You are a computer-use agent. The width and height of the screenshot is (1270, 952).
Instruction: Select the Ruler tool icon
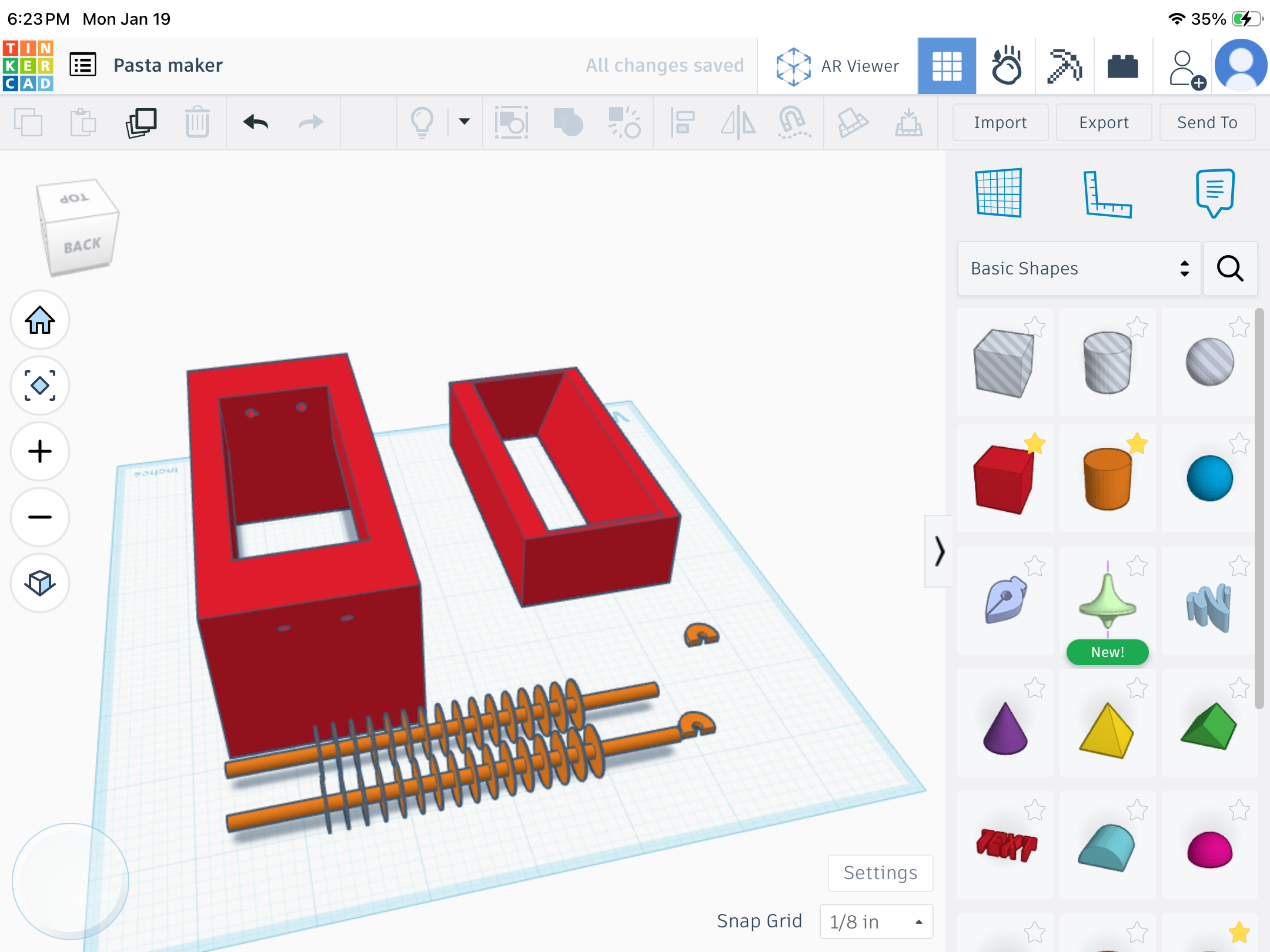[x=1107, y=193]
